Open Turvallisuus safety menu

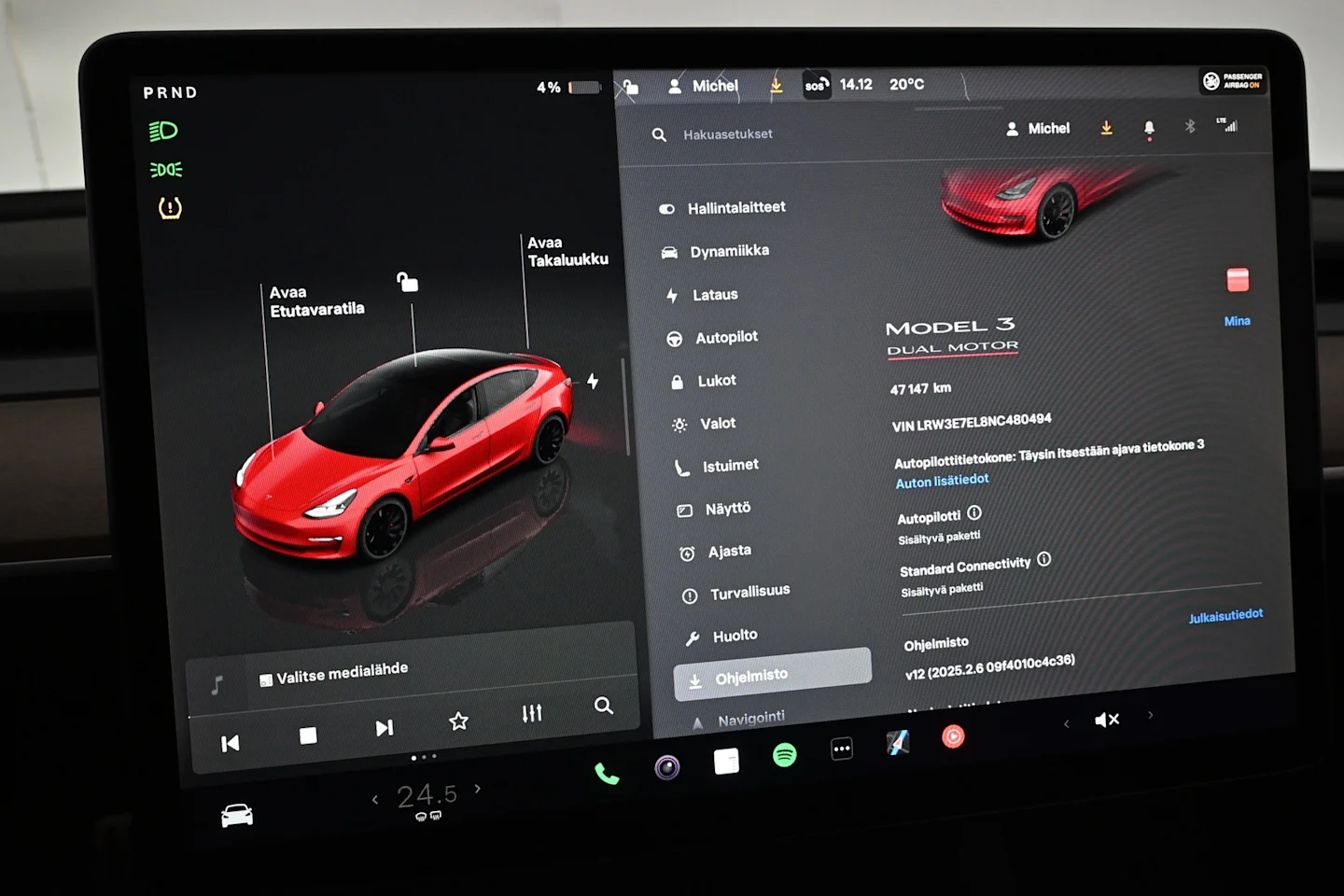coord(735,593)
